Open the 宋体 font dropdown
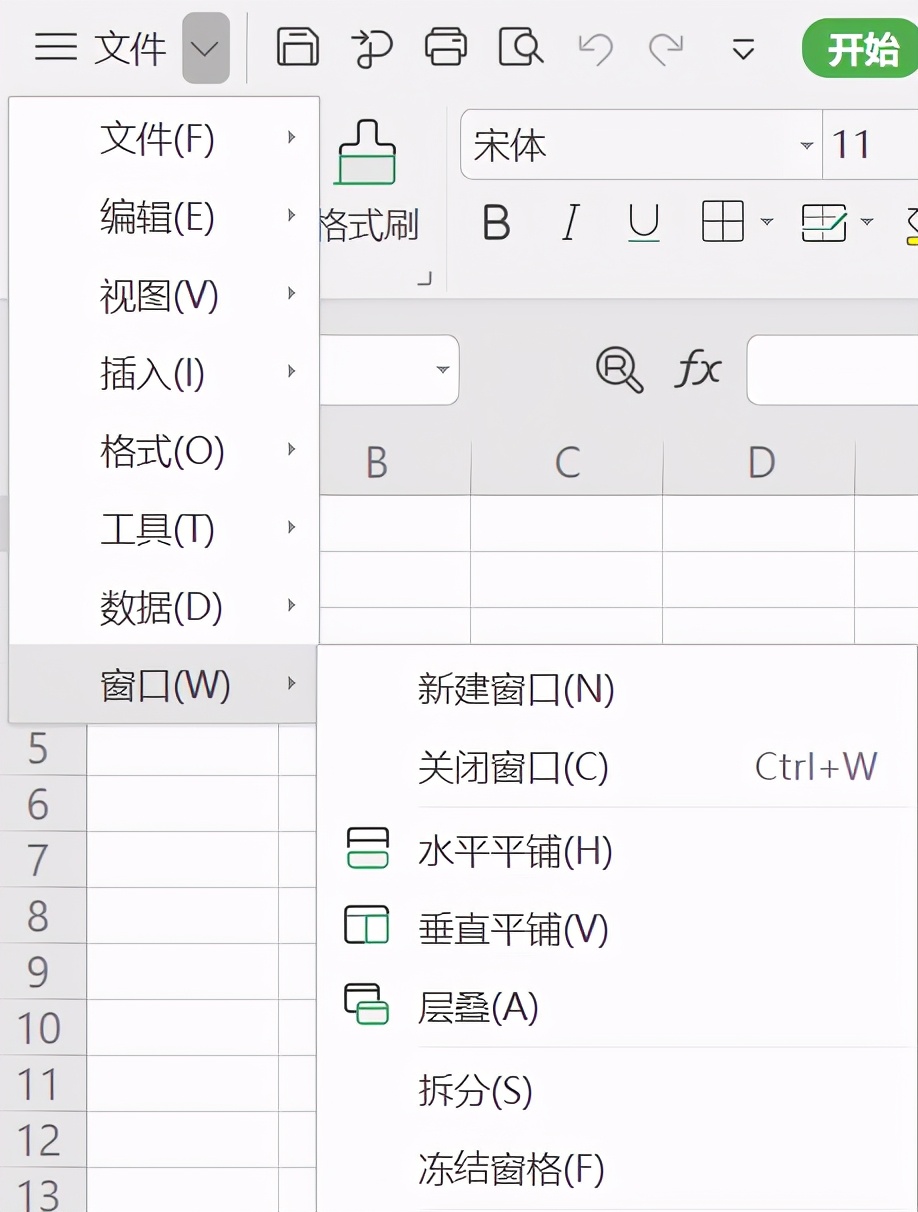 [806, 145]
